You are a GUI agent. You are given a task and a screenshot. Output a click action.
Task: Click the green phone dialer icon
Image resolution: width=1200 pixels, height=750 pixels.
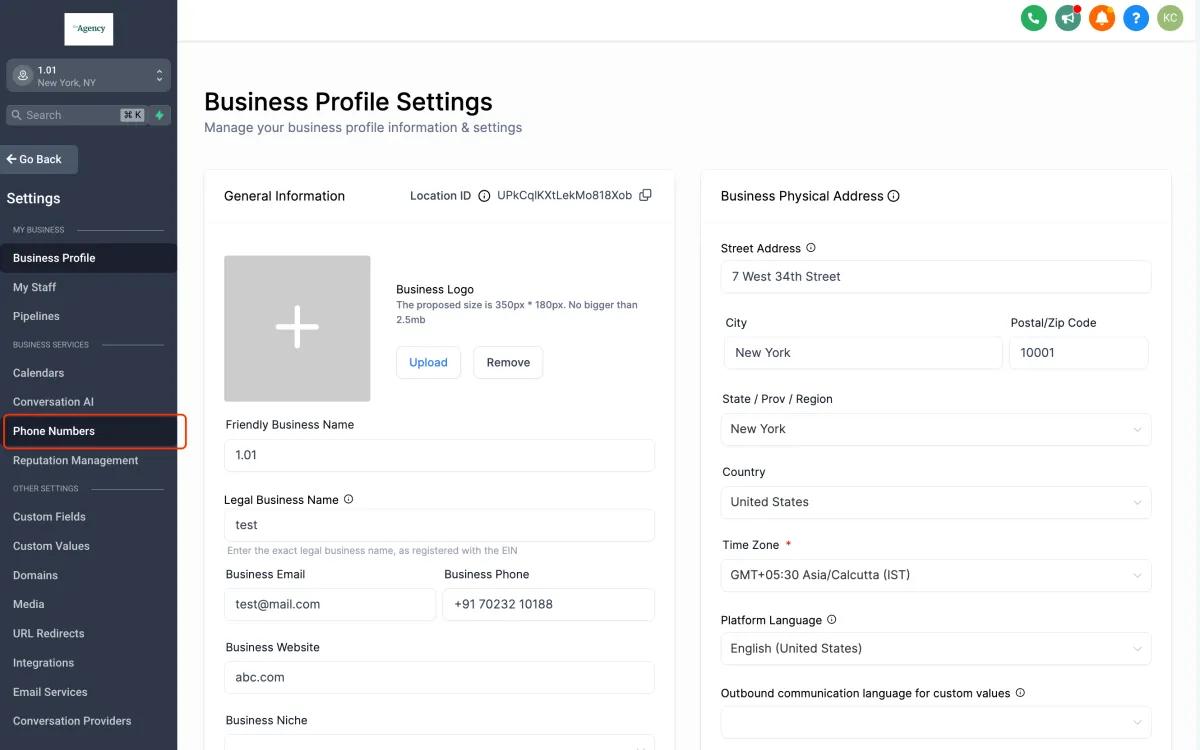[1033, 18]
